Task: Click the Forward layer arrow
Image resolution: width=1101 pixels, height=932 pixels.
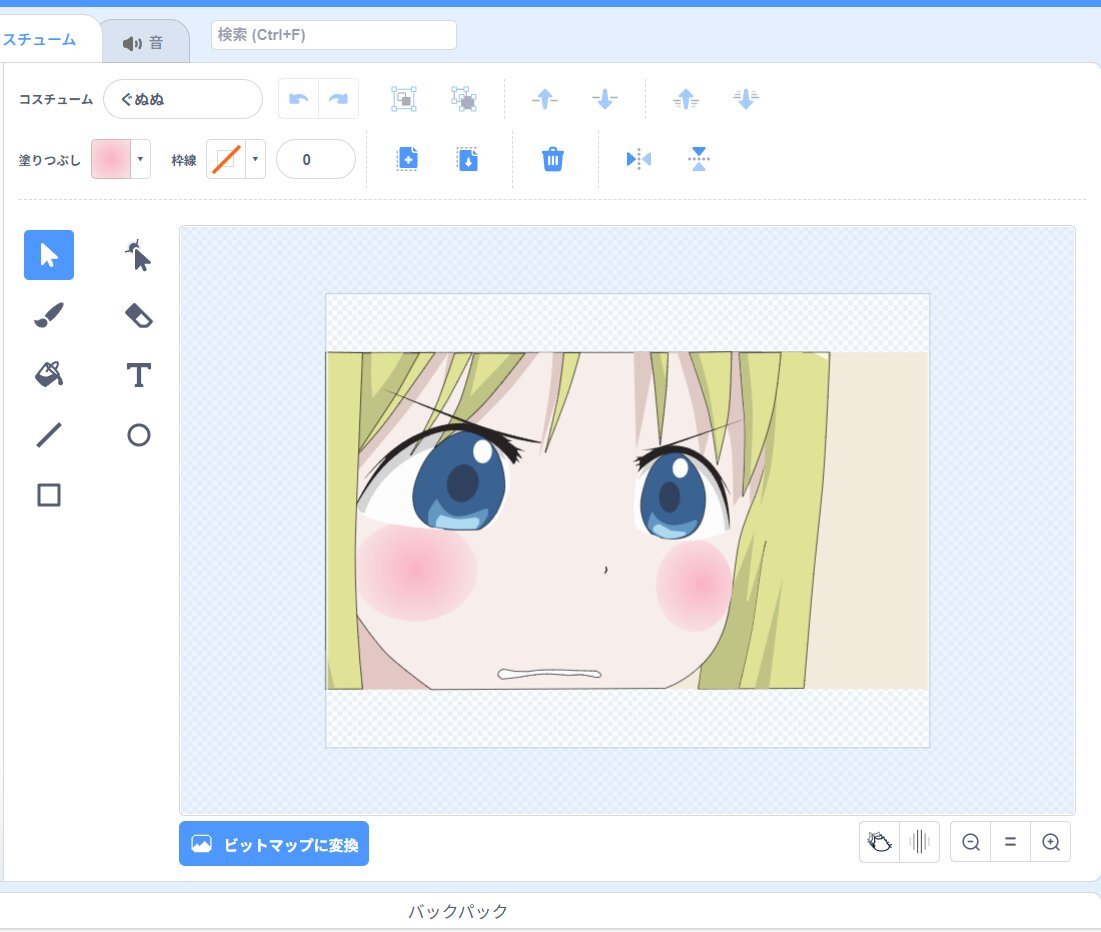Action: (545, 99)
